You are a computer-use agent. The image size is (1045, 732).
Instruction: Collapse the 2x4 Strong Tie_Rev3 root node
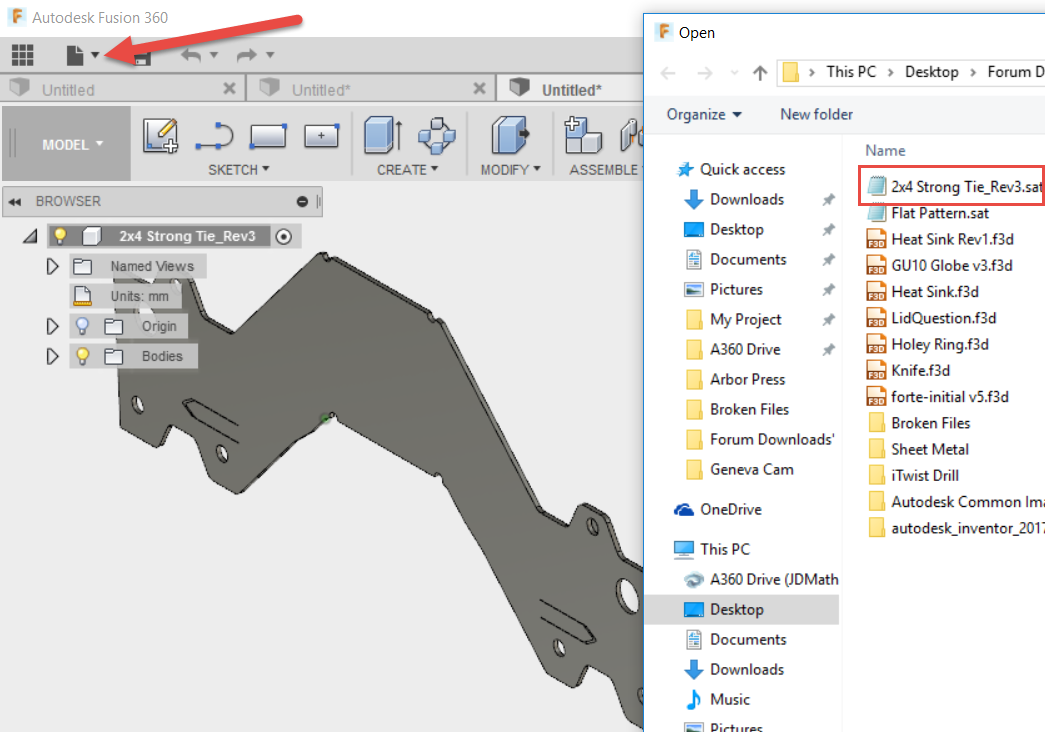tap(30, 236)
